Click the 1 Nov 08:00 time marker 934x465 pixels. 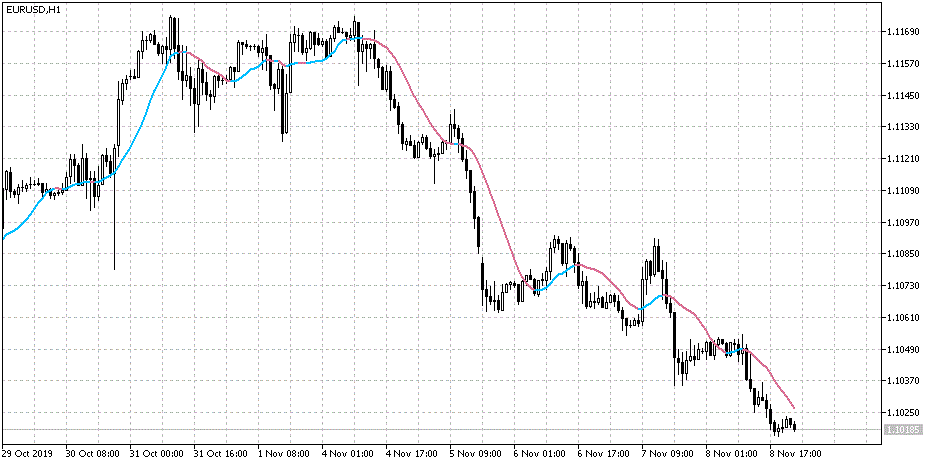point(287,452)
